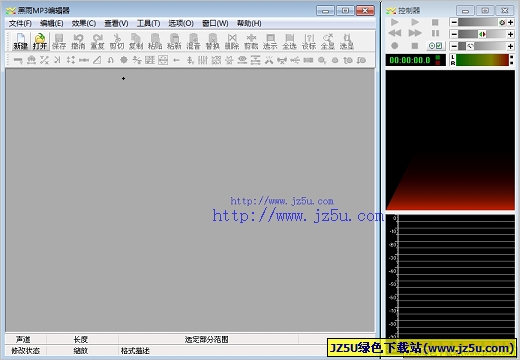Open the 效果(C) effects menu

[84, 23]
